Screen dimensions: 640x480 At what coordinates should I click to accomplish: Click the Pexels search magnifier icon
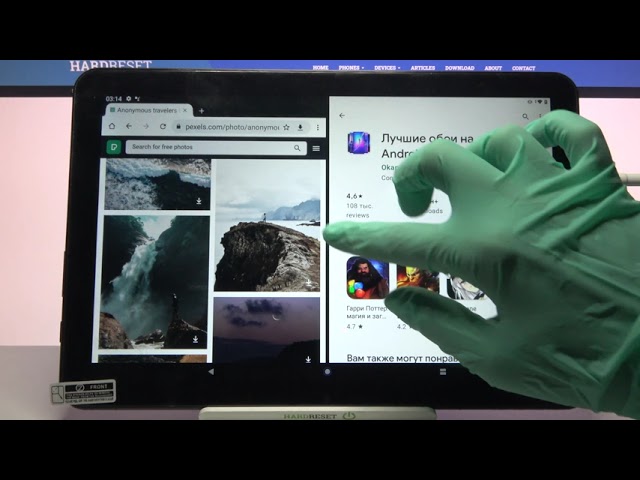click(x=297, y=148)
